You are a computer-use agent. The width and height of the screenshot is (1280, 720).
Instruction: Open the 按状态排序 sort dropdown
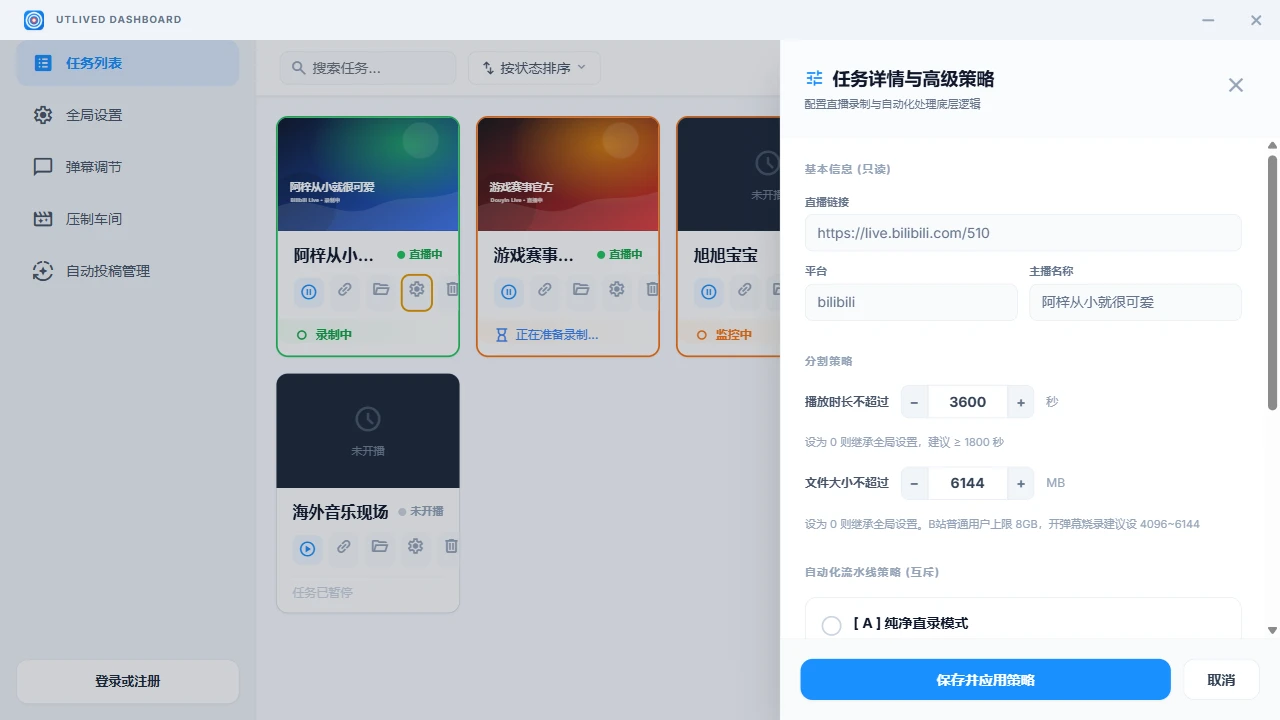point(534,68)
